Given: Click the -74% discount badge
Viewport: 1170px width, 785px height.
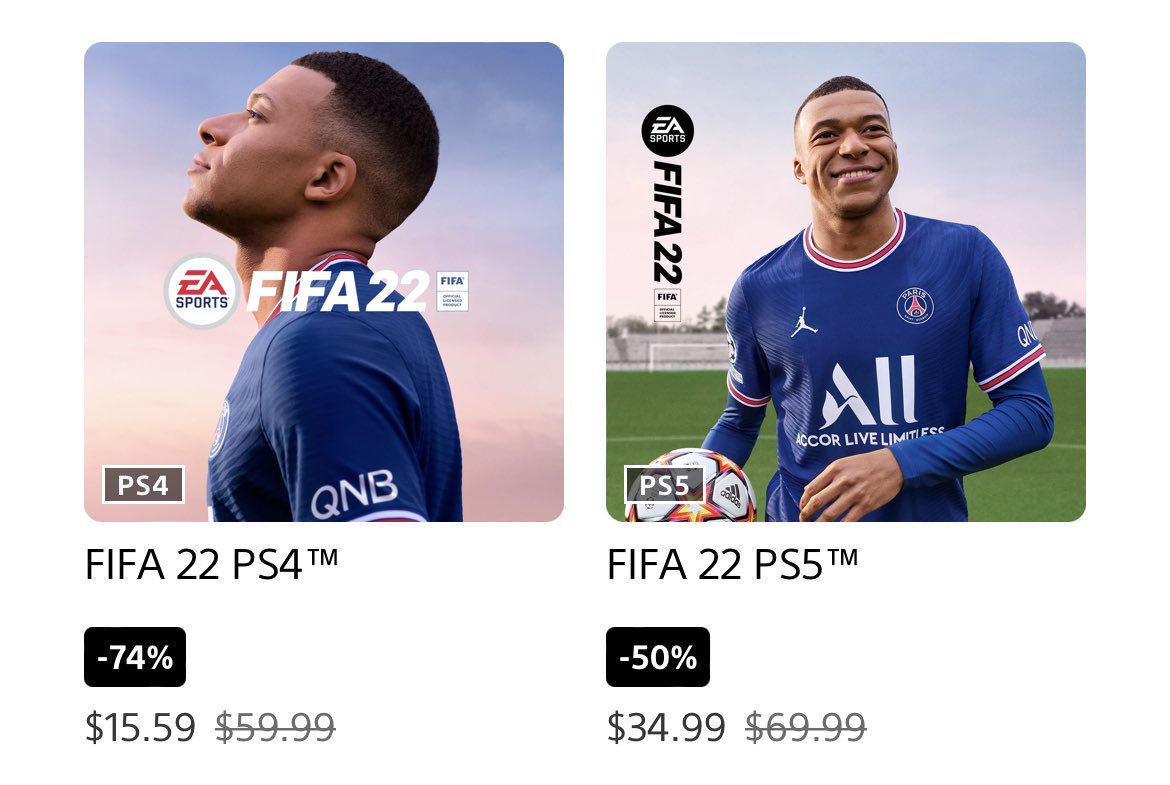Looking at the screenshot, I should click(135, 657).
